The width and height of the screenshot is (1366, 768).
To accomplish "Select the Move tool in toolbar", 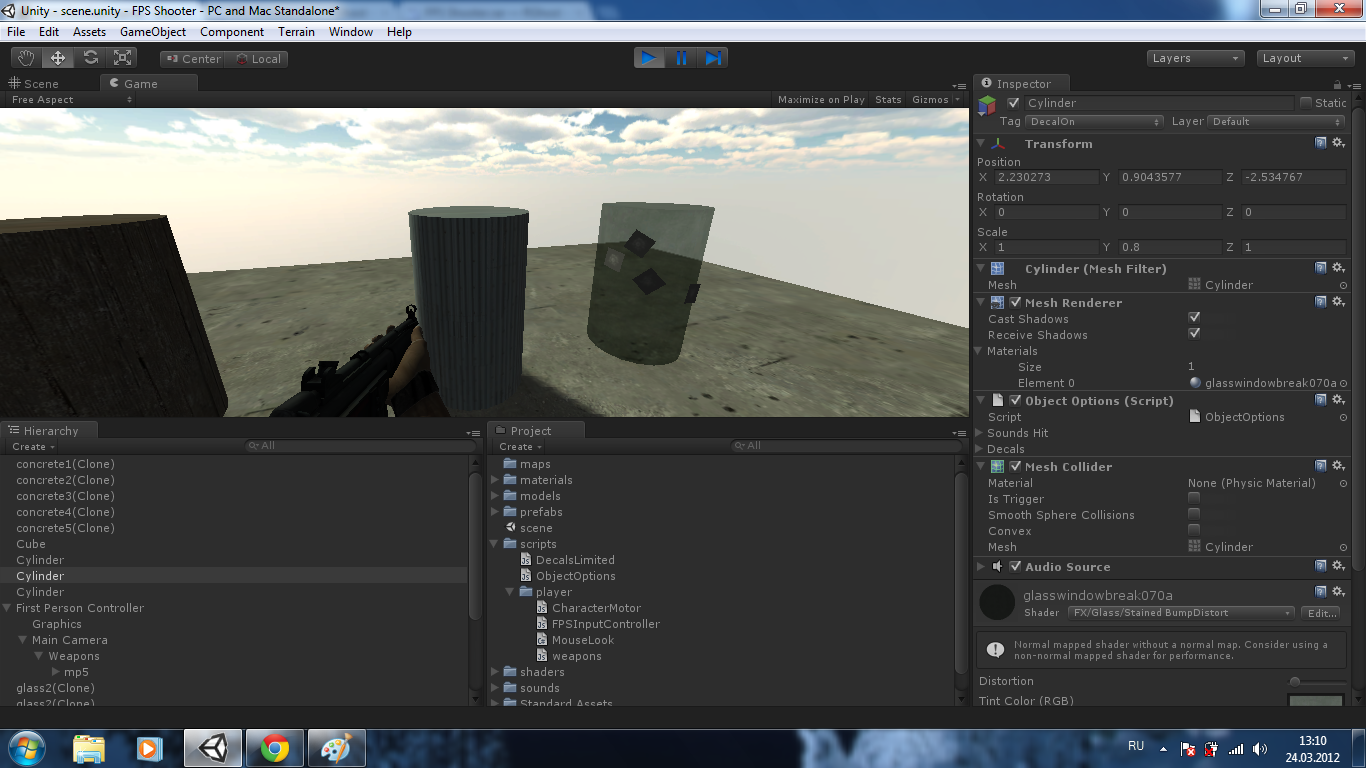I will [x=58, y=58].
